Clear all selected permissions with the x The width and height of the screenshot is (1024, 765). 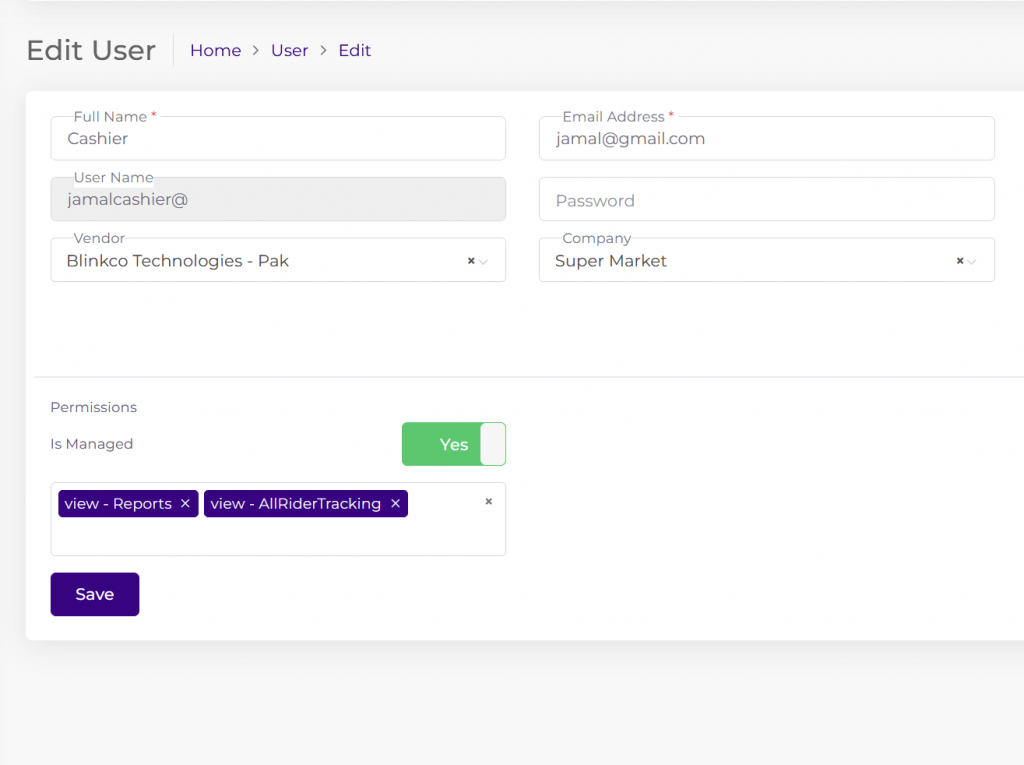pyautogui.click(x=488, y=502)
